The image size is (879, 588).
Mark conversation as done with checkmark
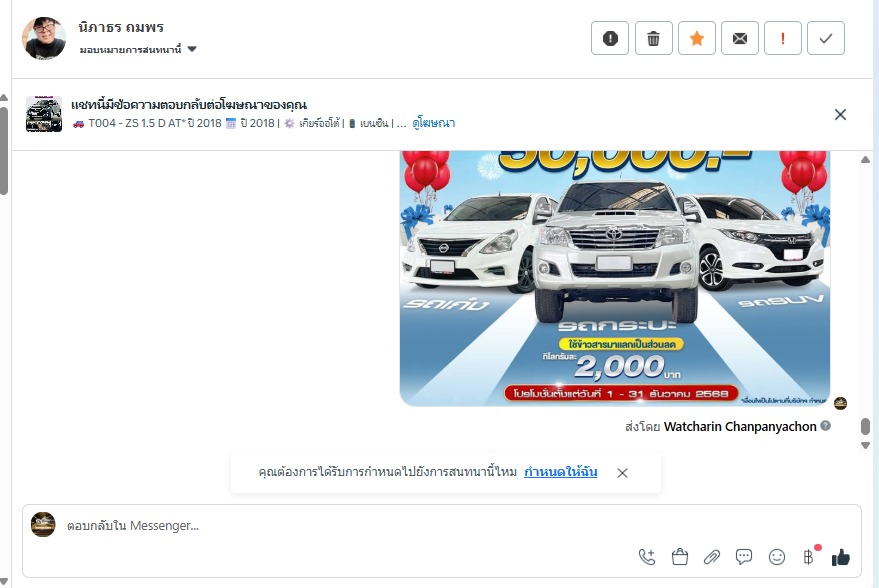(826, 38)
